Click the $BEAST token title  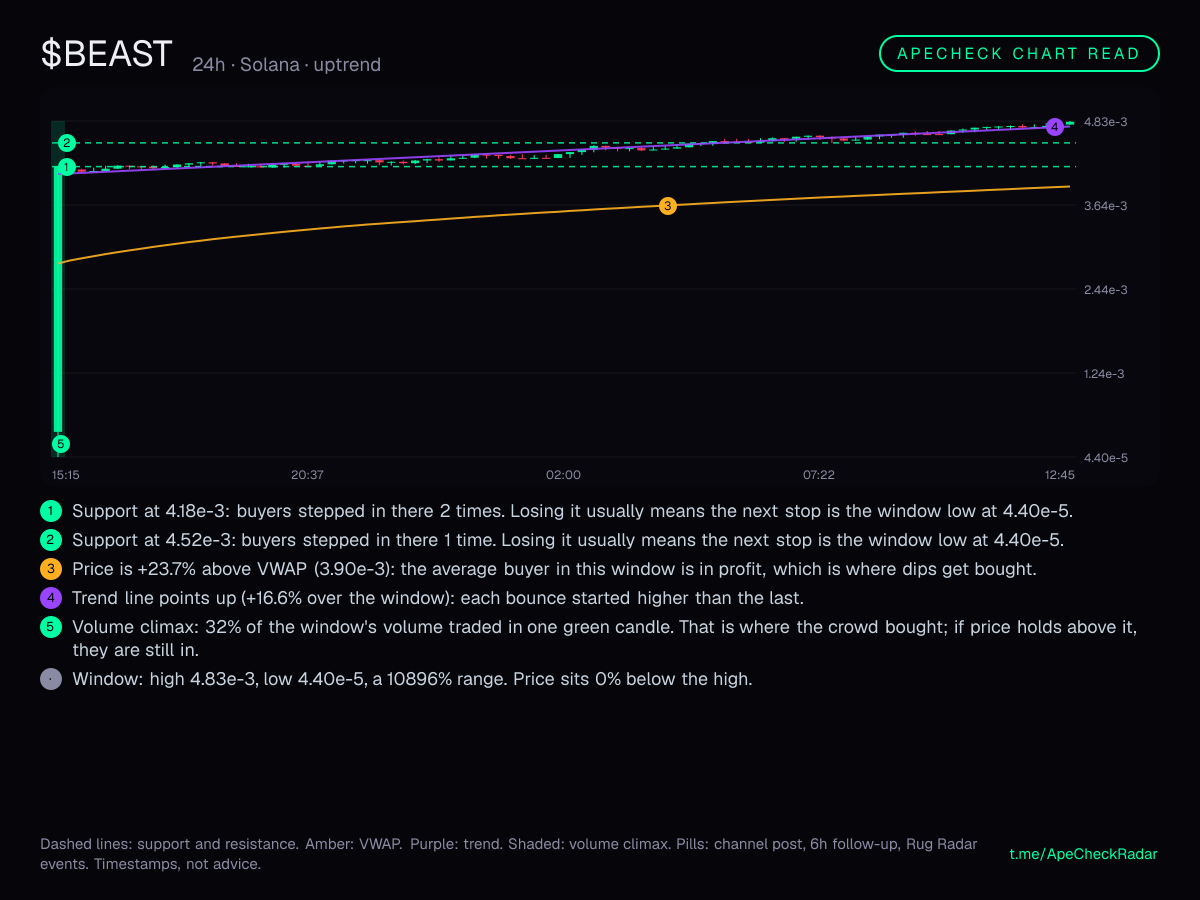(107, 54)
